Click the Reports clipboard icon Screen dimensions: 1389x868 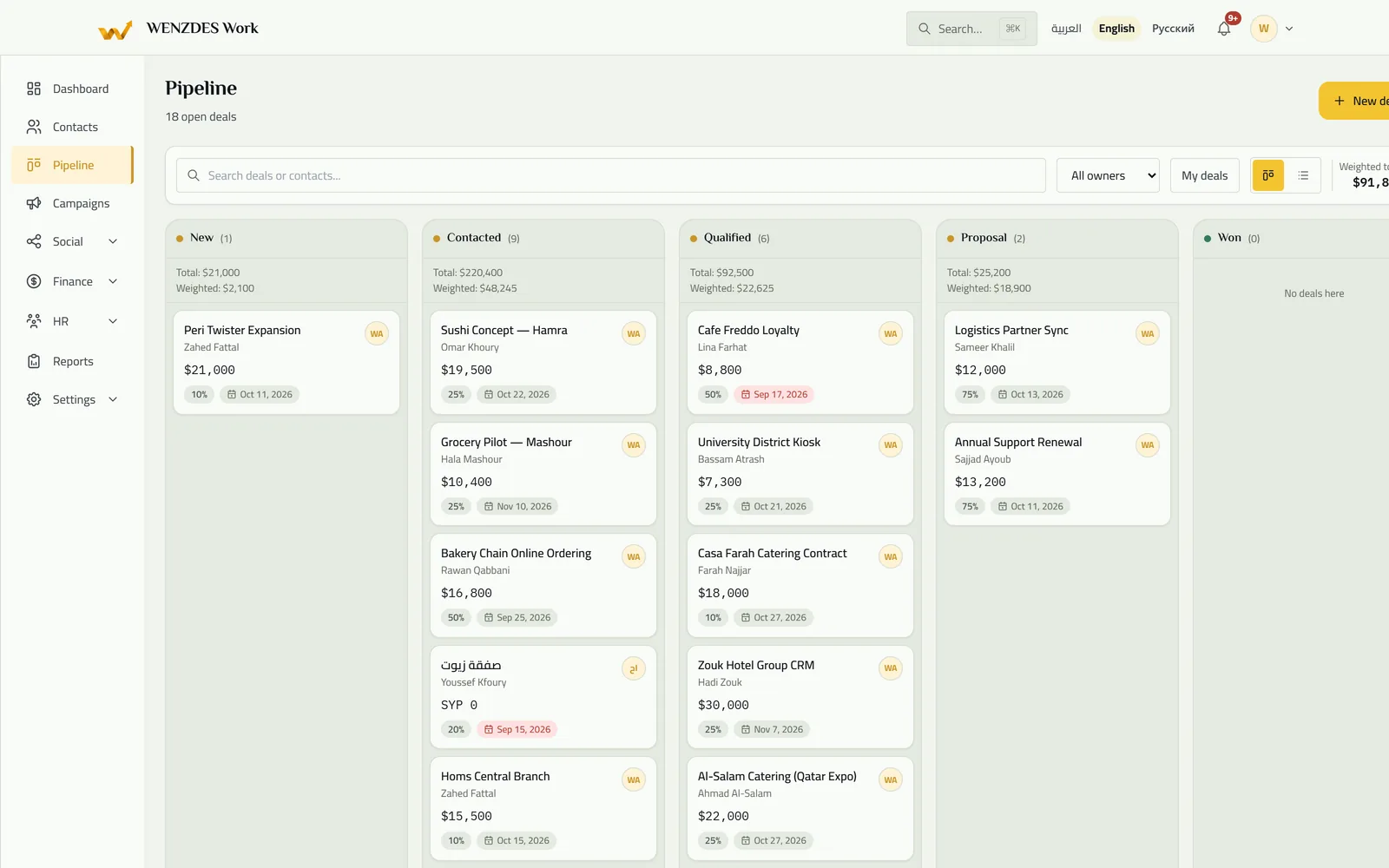[34, 361]
